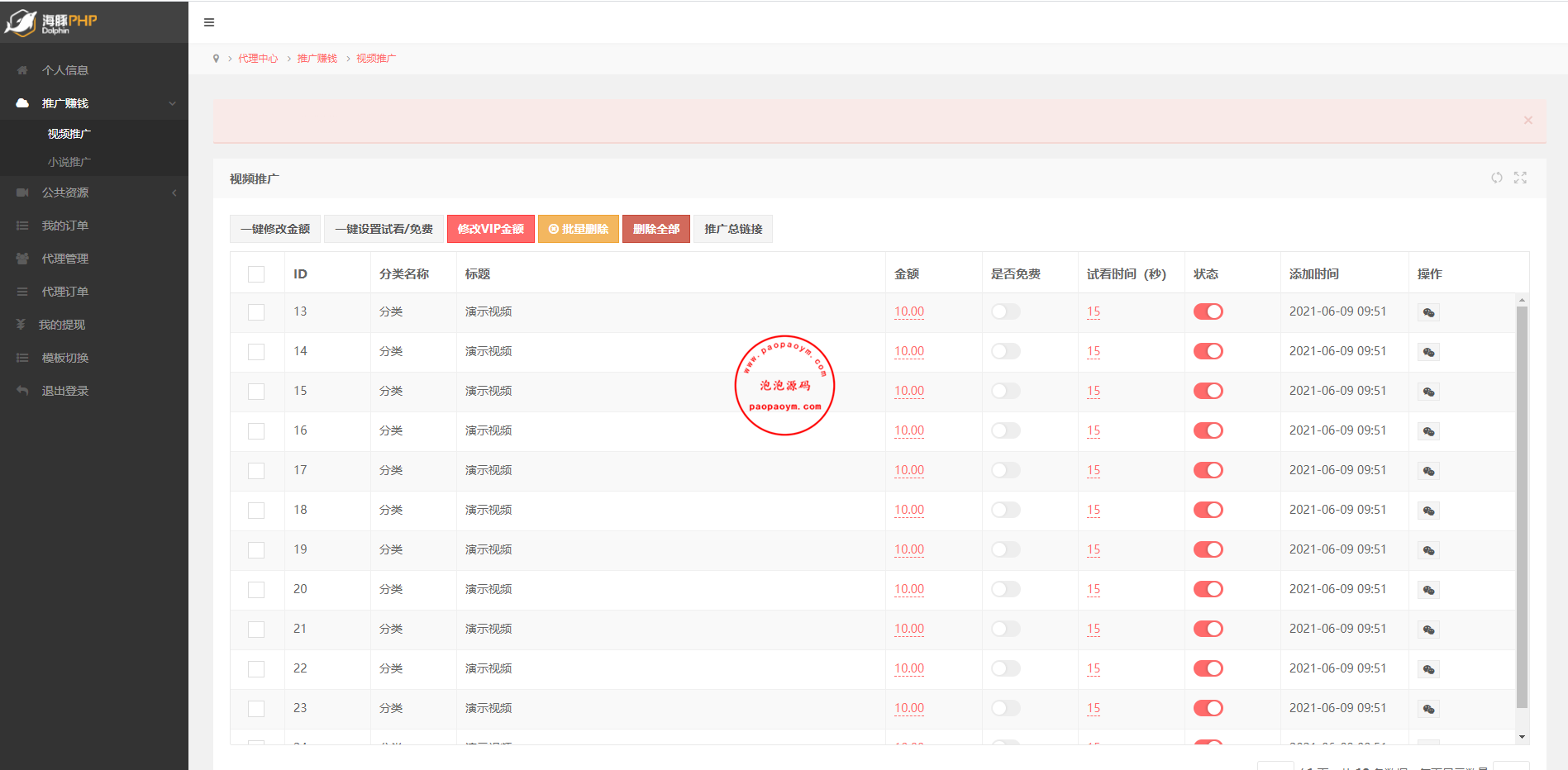Click the DolphinPHP logo
1568x770 pixels.
(51, 22)
